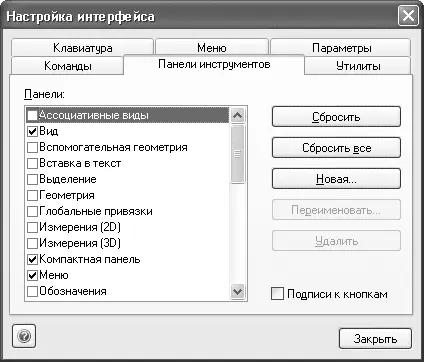This screenshot has width=424, height=362.
Task: Close the Настройка интерфейса dialog with X
Action: [x=408, y=16]
